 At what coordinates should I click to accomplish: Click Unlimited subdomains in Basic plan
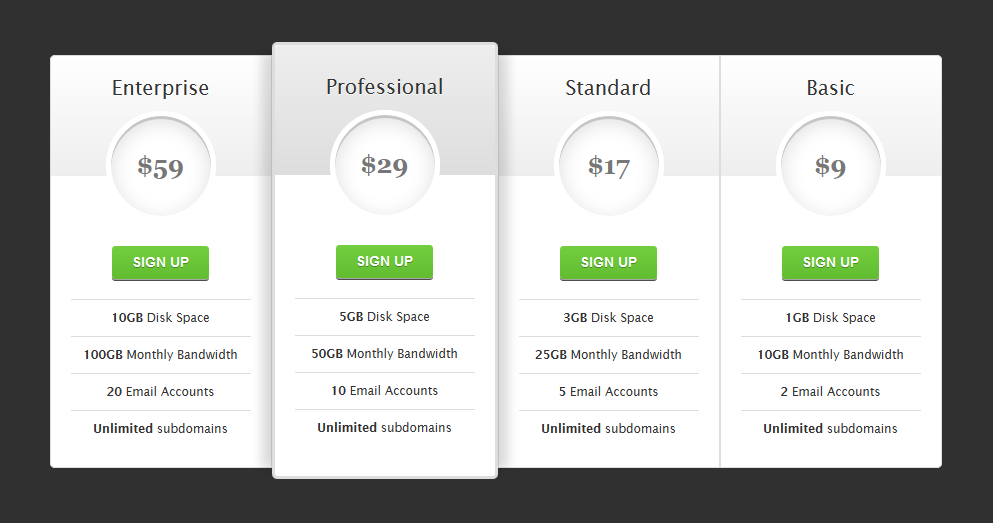click(x=830, y=429)
